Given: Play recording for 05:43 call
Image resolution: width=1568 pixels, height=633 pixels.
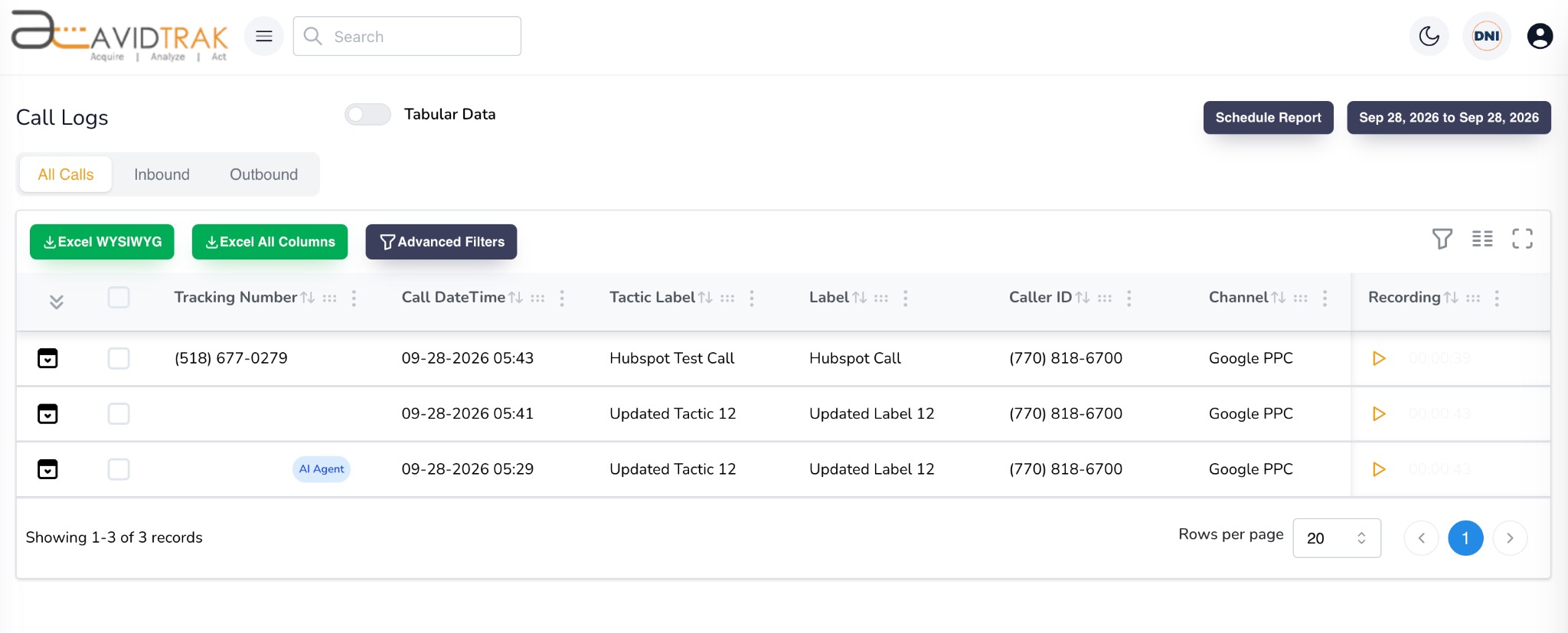Looking at the screenshot, I should 1379,358.
